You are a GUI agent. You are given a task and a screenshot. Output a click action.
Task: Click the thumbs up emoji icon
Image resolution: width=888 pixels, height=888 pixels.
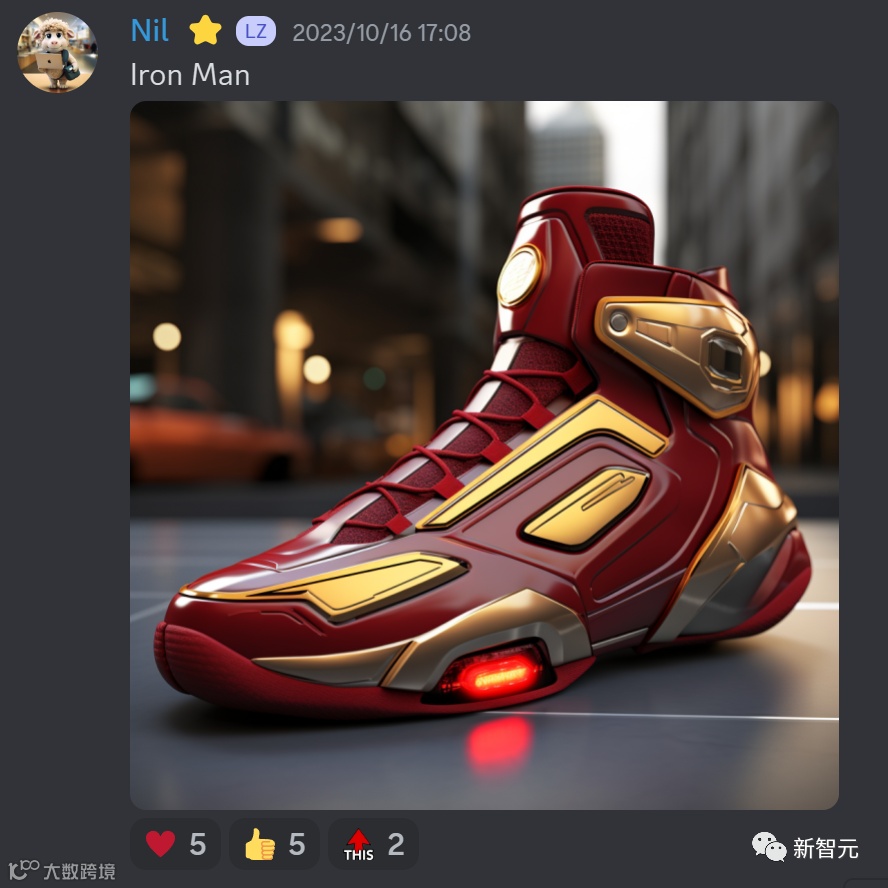point(259,844)
